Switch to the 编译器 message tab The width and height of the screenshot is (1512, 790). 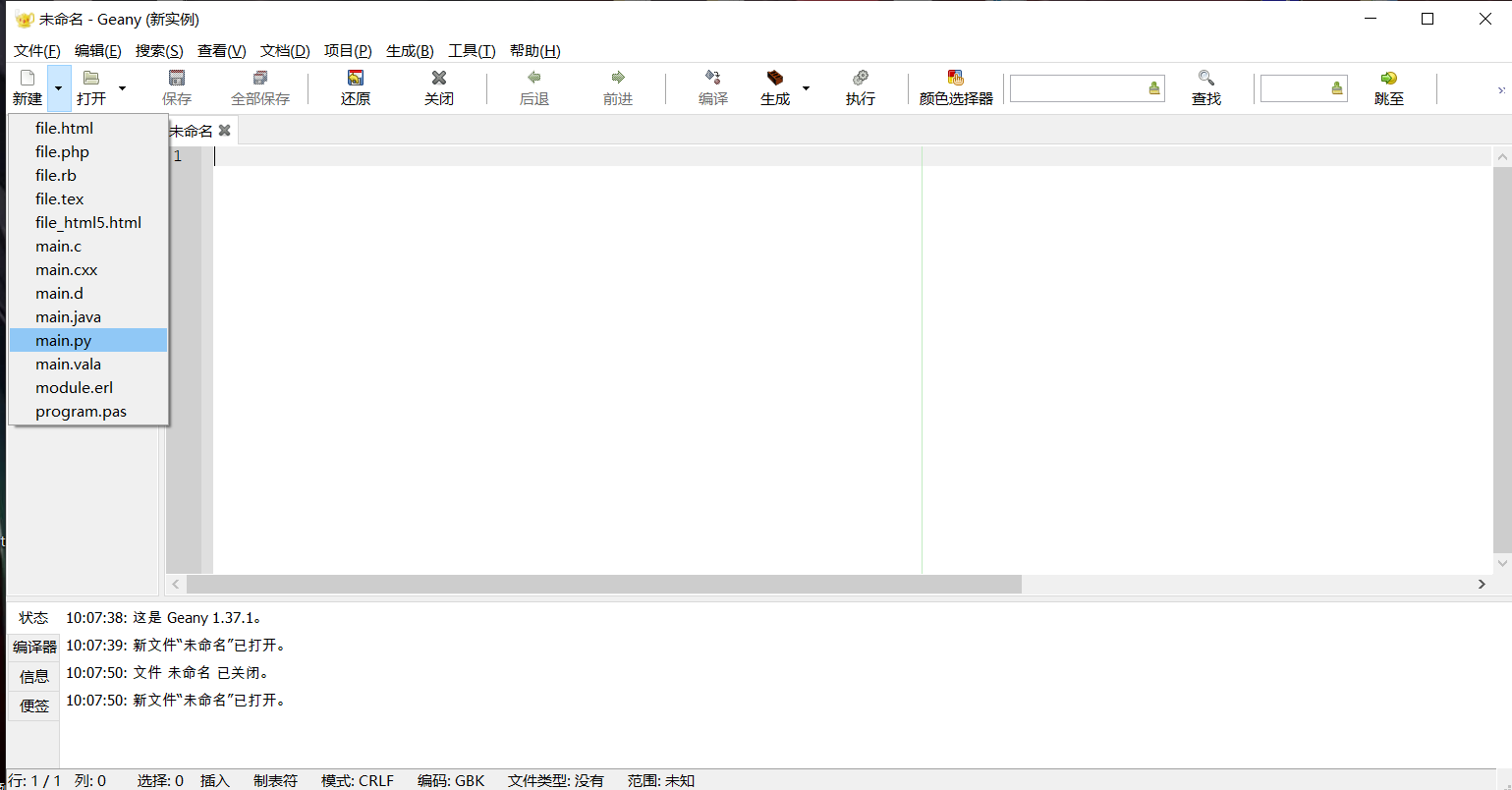coord(33,647)
